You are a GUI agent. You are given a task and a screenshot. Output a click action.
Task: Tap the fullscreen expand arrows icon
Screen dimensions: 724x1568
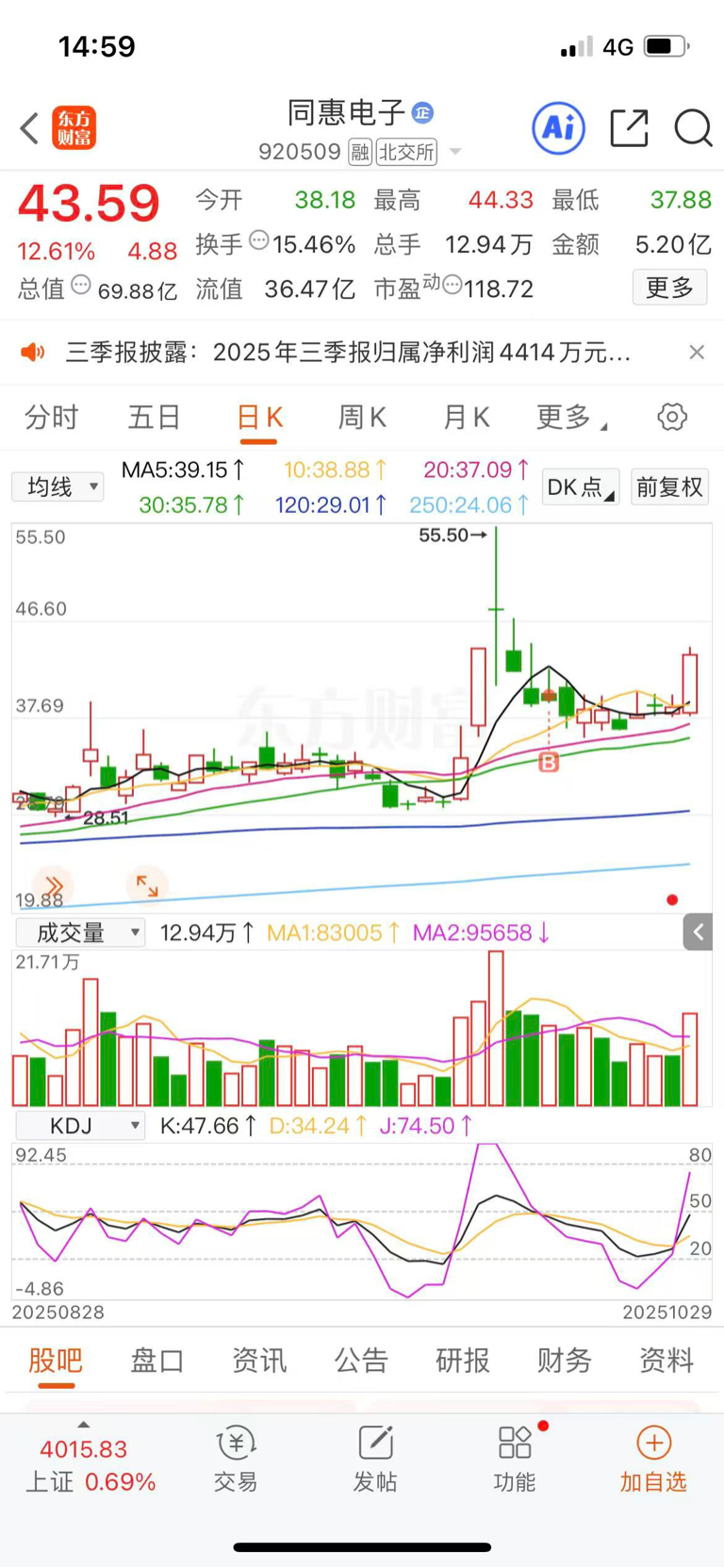(x=147, y=884)
